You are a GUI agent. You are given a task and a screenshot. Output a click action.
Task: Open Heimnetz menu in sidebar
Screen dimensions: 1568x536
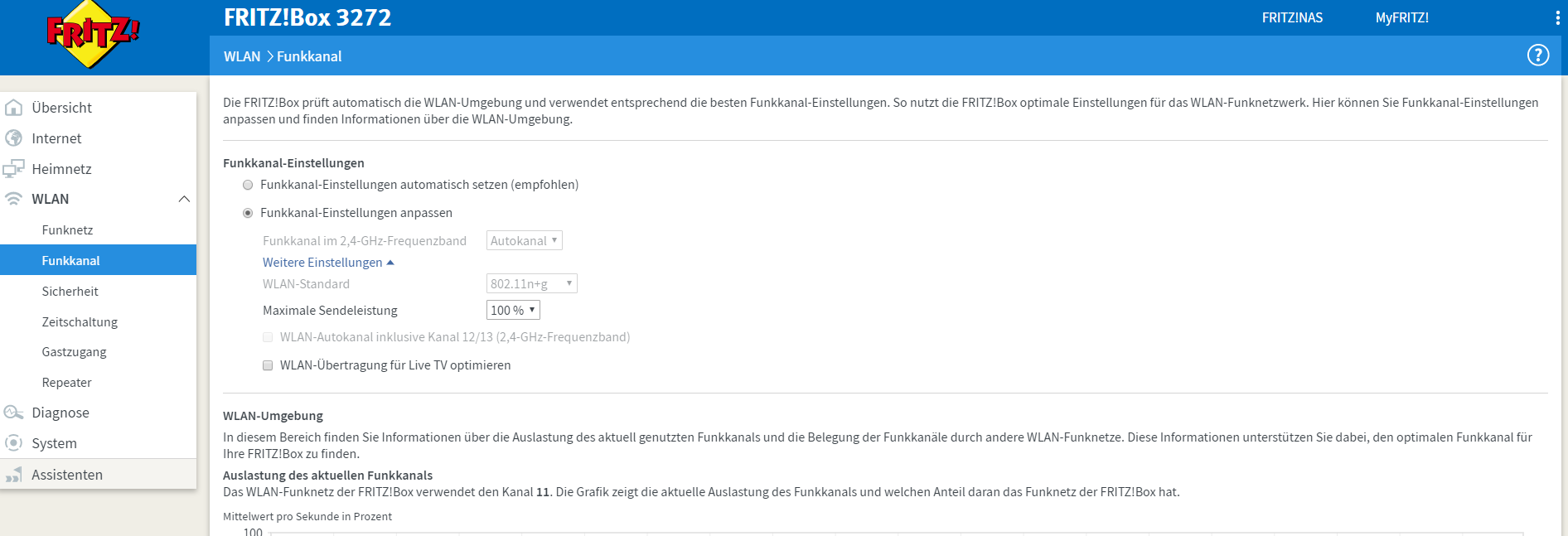[61, 169]
